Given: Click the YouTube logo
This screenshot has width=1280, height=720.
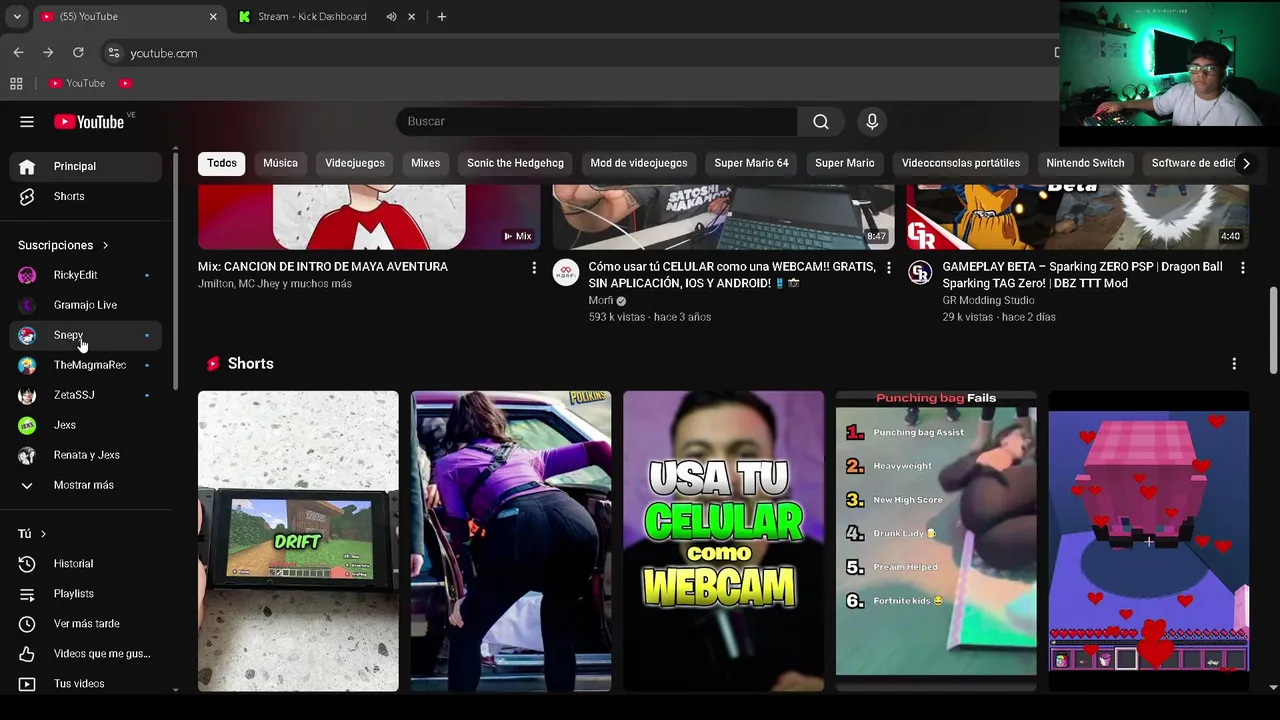Looking at the screenshot, I should (90, 122).
